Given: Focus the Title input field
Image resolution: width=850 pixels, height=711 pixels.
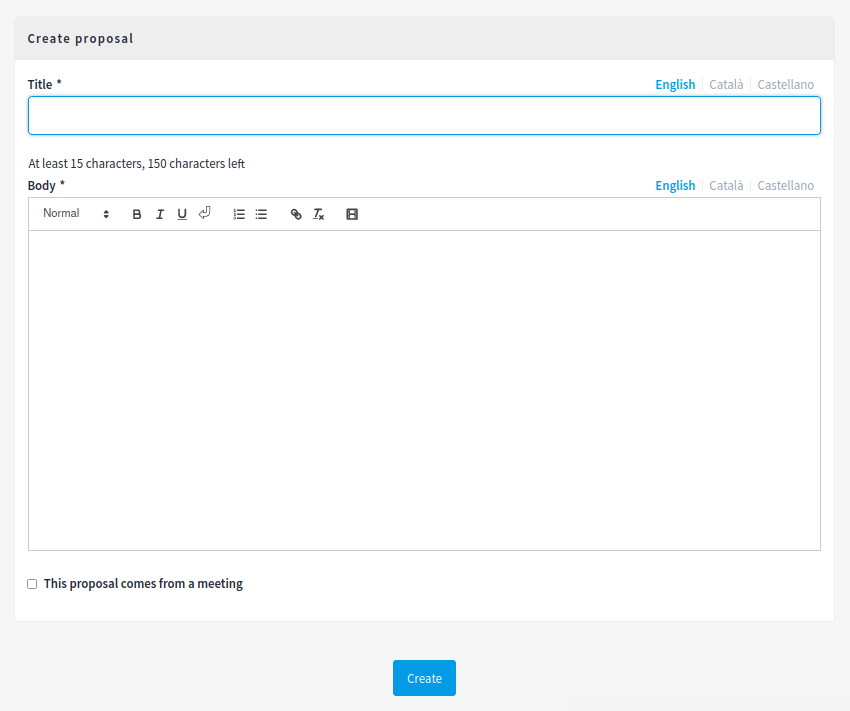Looking at the screenshot, I should (424, 115).
